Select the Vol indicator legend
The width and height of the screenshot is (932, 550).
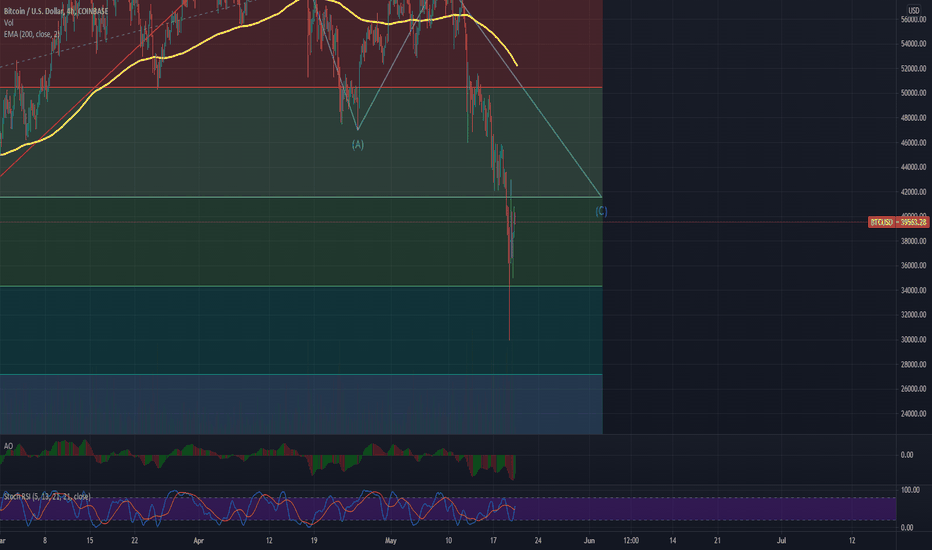point(8,23)
